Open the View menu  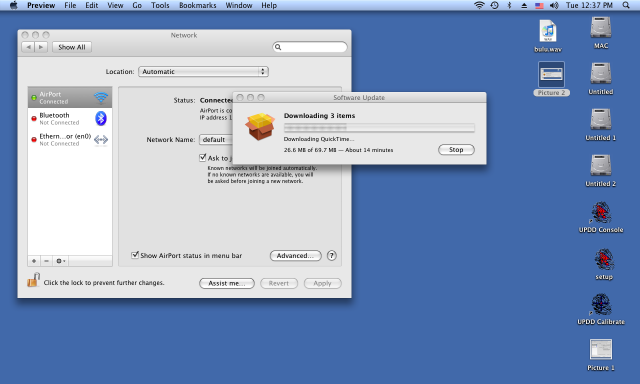tap(115, 5)
